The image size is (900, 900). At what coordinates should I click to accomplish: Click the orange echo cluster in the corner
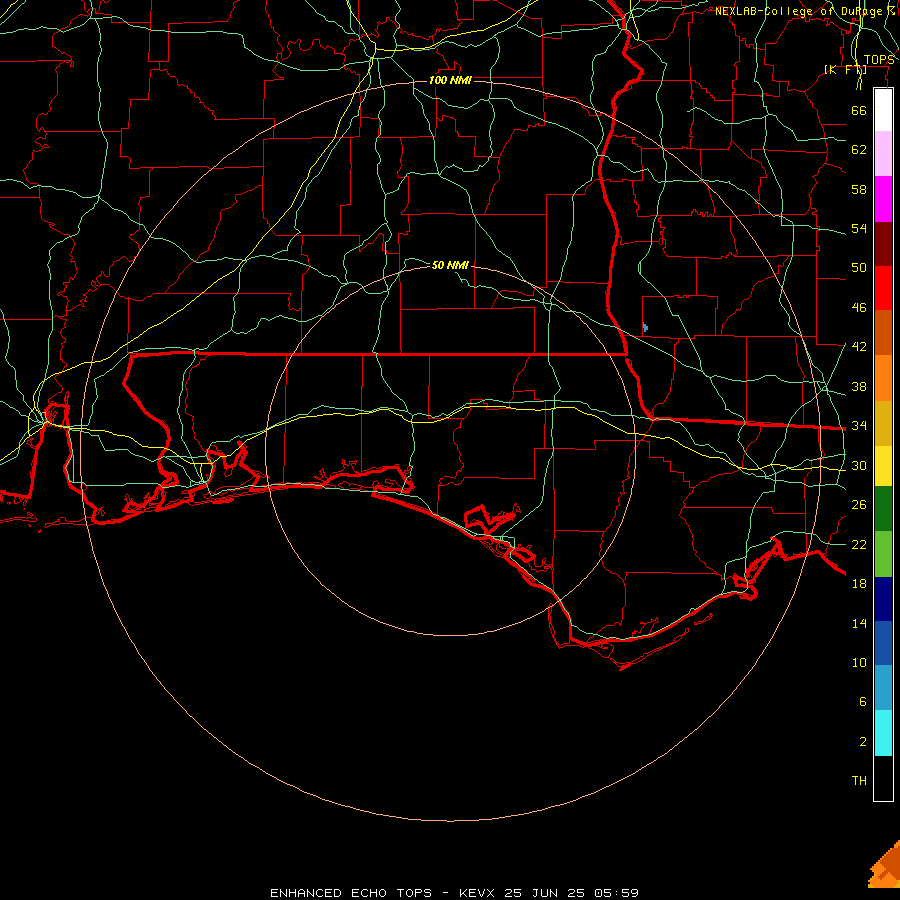click(886, 866)
